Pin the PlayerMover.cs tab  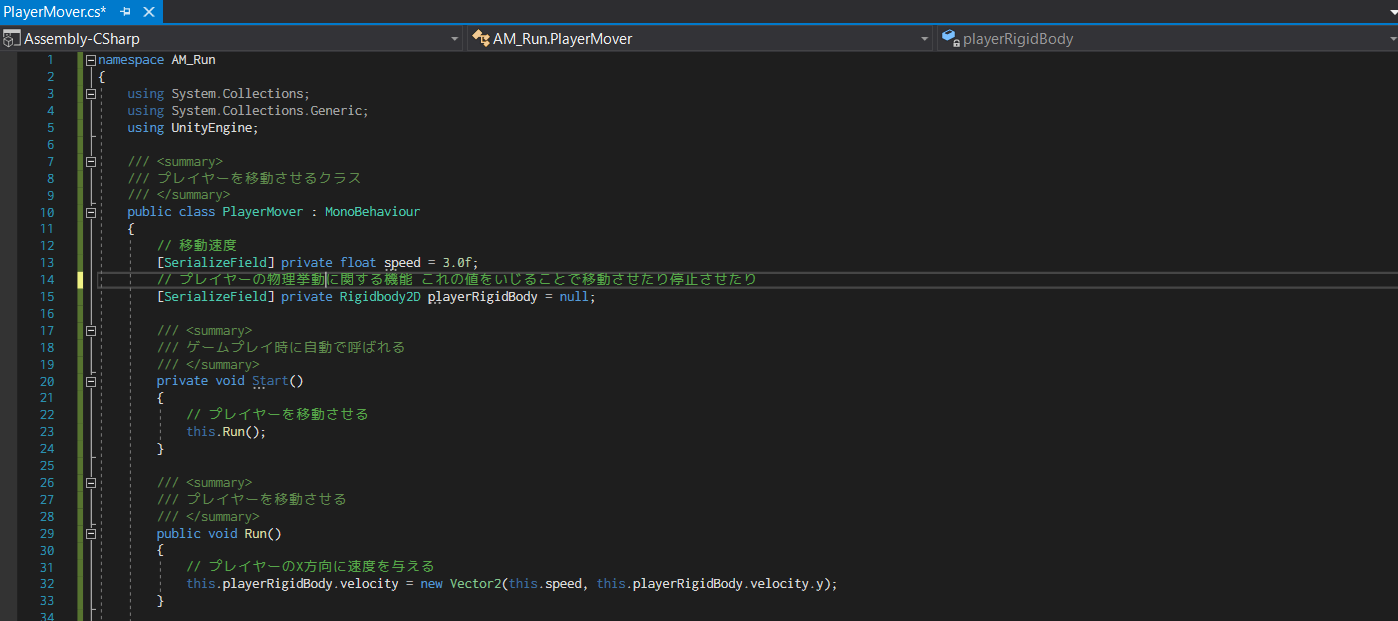pos(126,11)
